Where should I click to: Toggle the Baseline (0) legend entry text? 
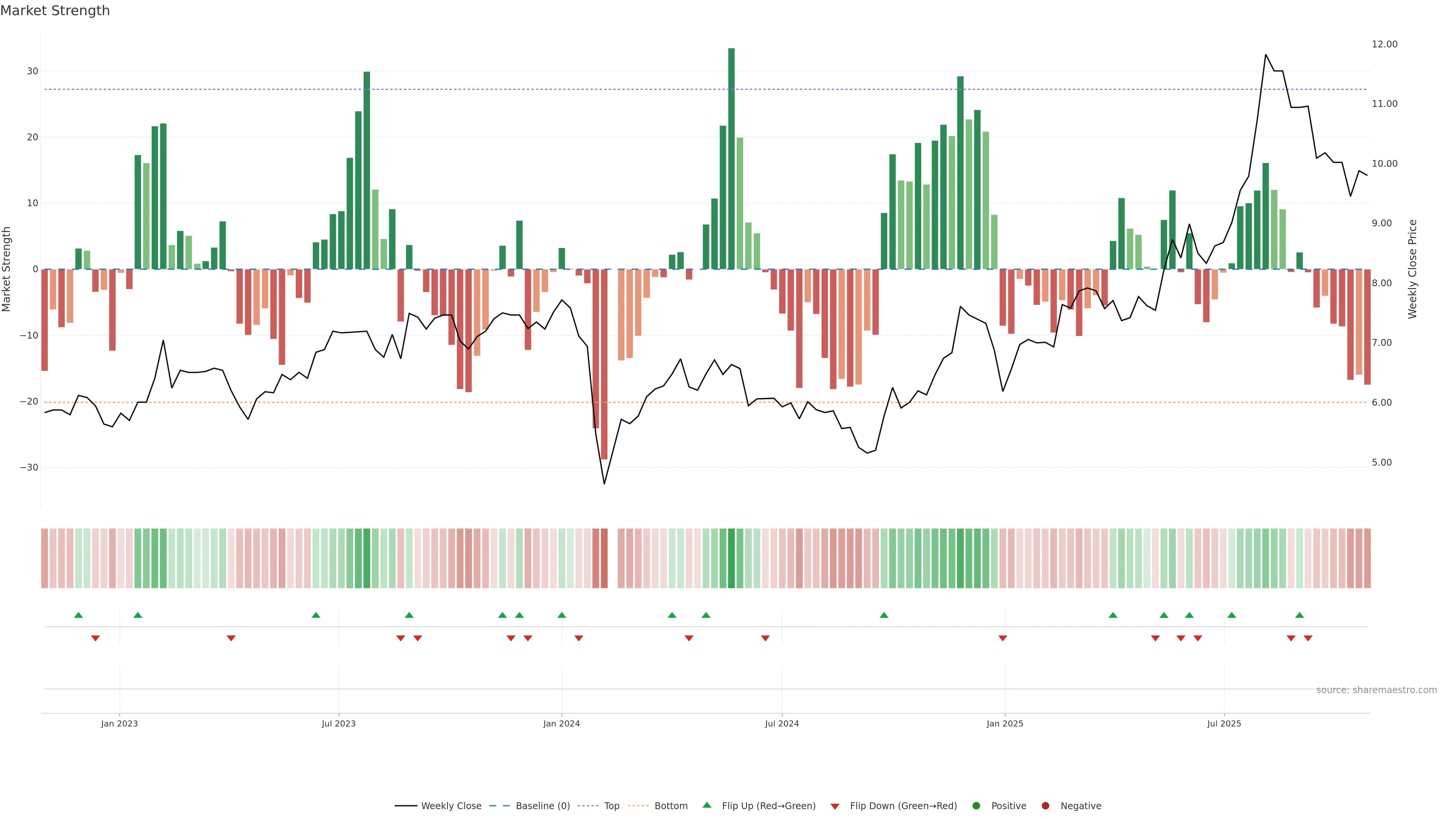543,805
